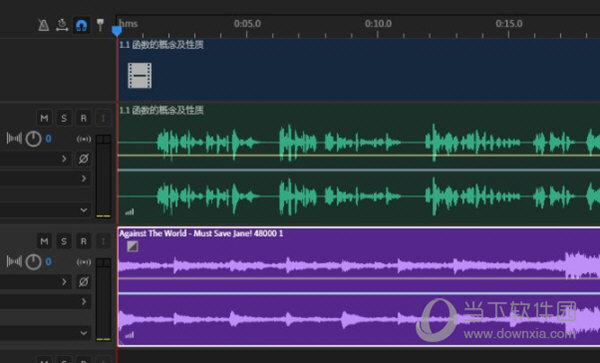The image size is (600, 363).
Task: Expand automation mode dropdown on second audio track
Action: click(83, 333)
